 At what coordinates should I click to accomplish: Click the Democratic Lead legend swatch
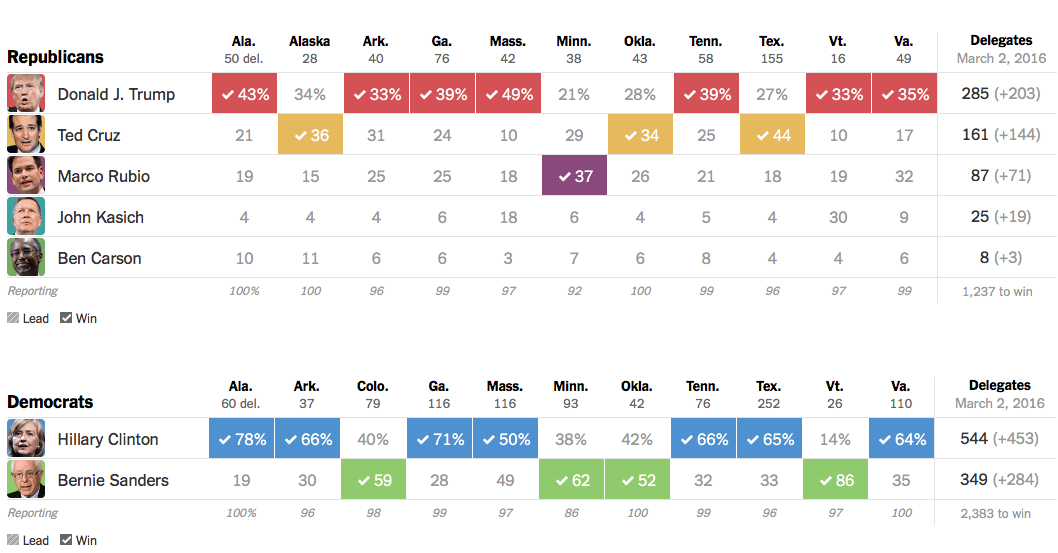[x=13, y=540]
